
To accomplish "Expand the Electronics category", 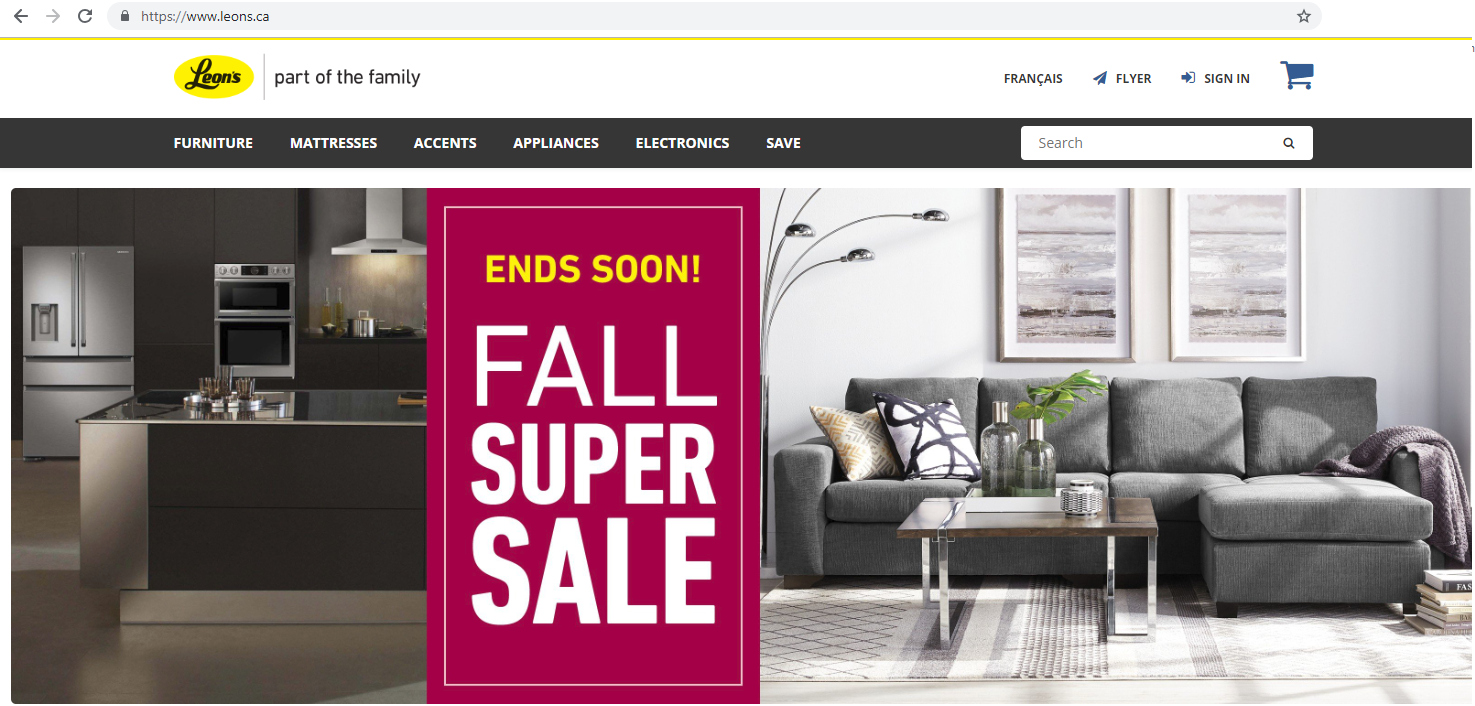I will (x=682, y=143).
